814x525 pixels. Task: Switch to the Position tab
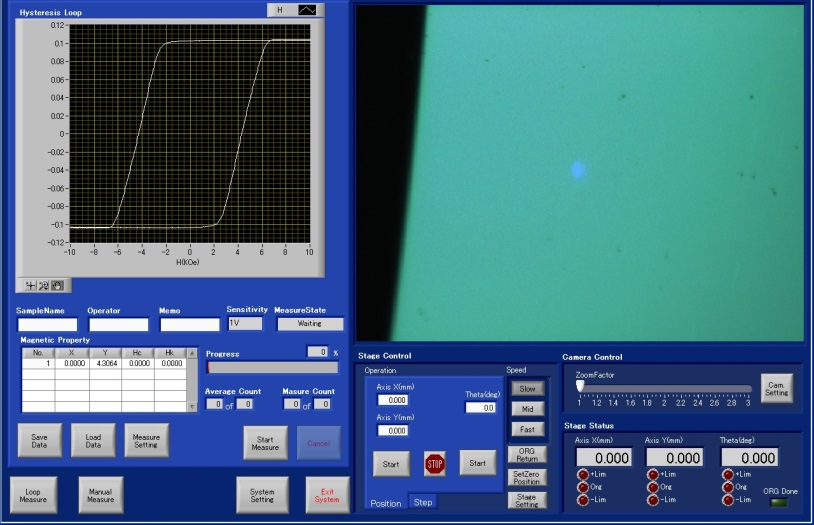[385, 502]
